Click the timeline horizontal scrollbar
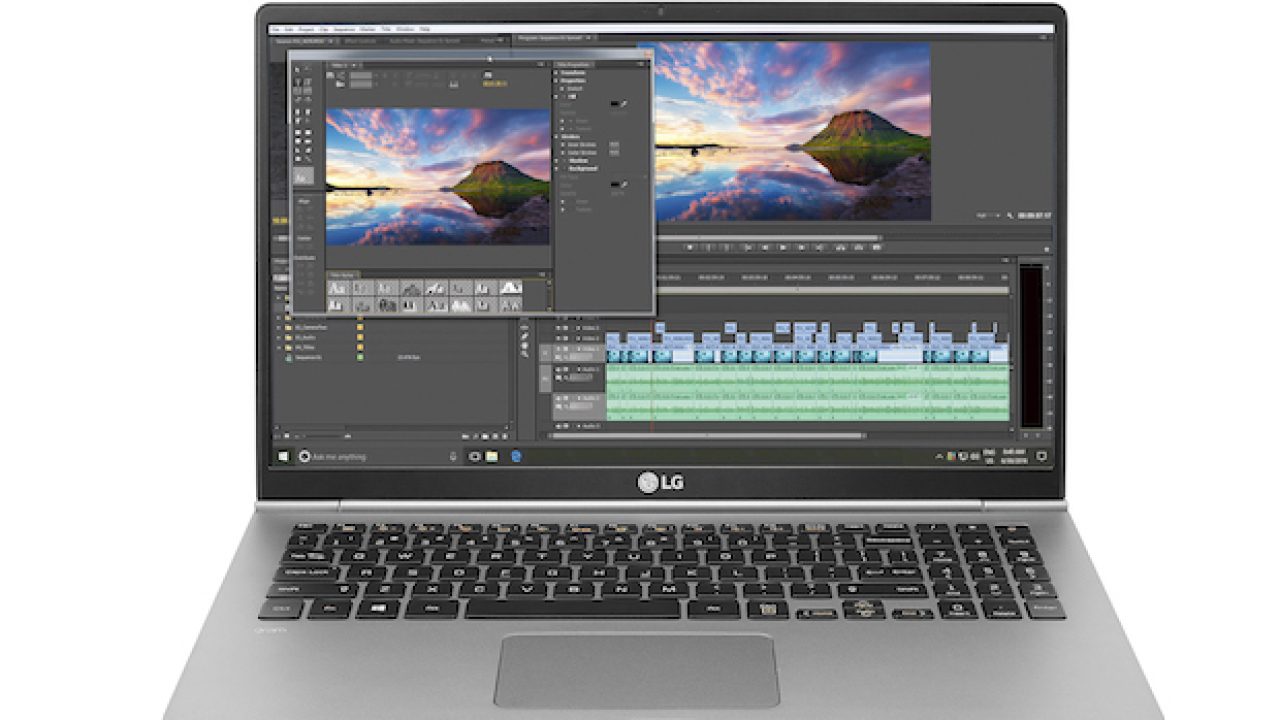This screenshot has width=1280, height=720. pos(707,435)
